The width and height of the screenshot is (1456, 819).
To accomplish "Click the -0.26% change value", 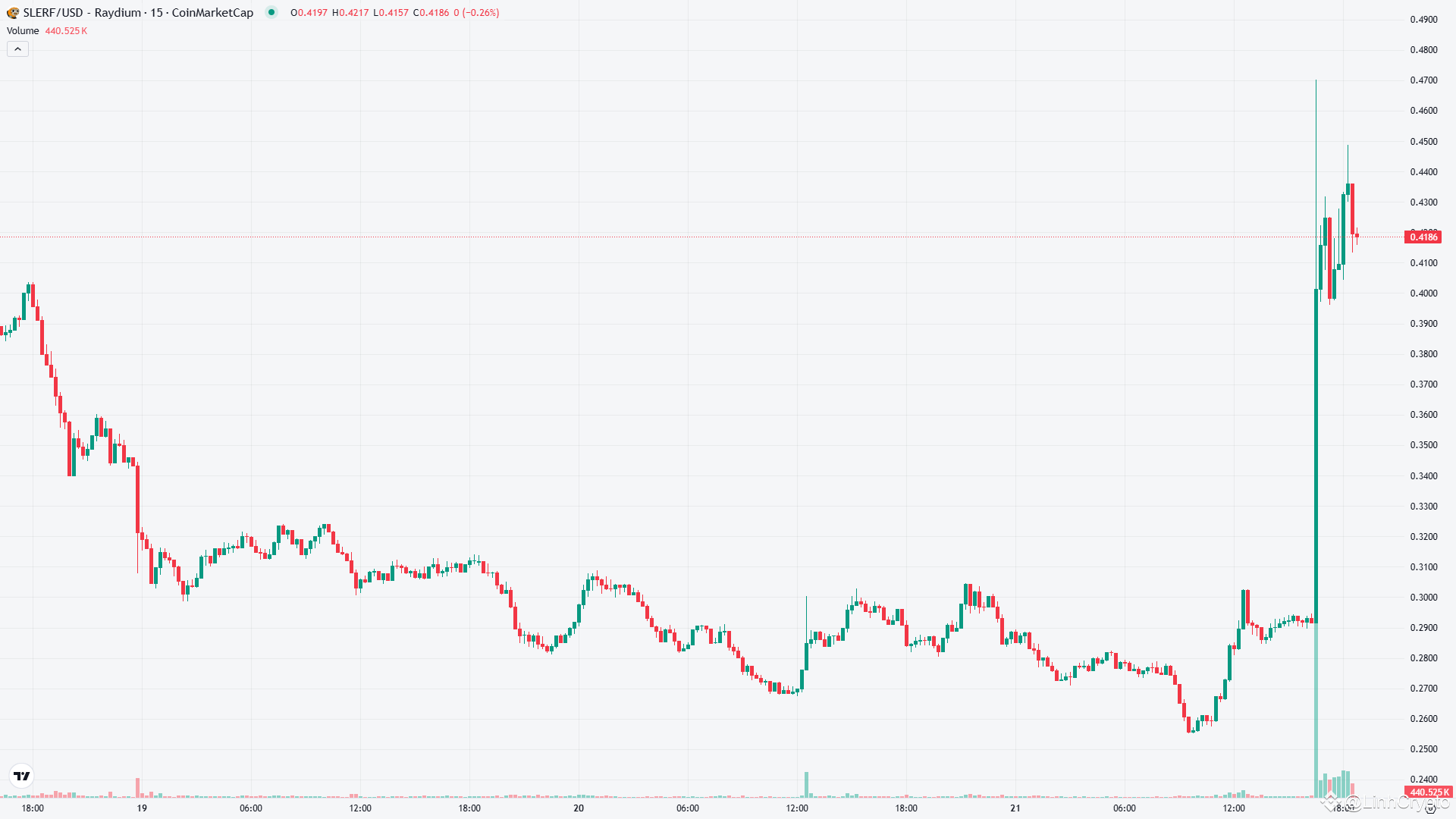I will [x=480, y=13].
